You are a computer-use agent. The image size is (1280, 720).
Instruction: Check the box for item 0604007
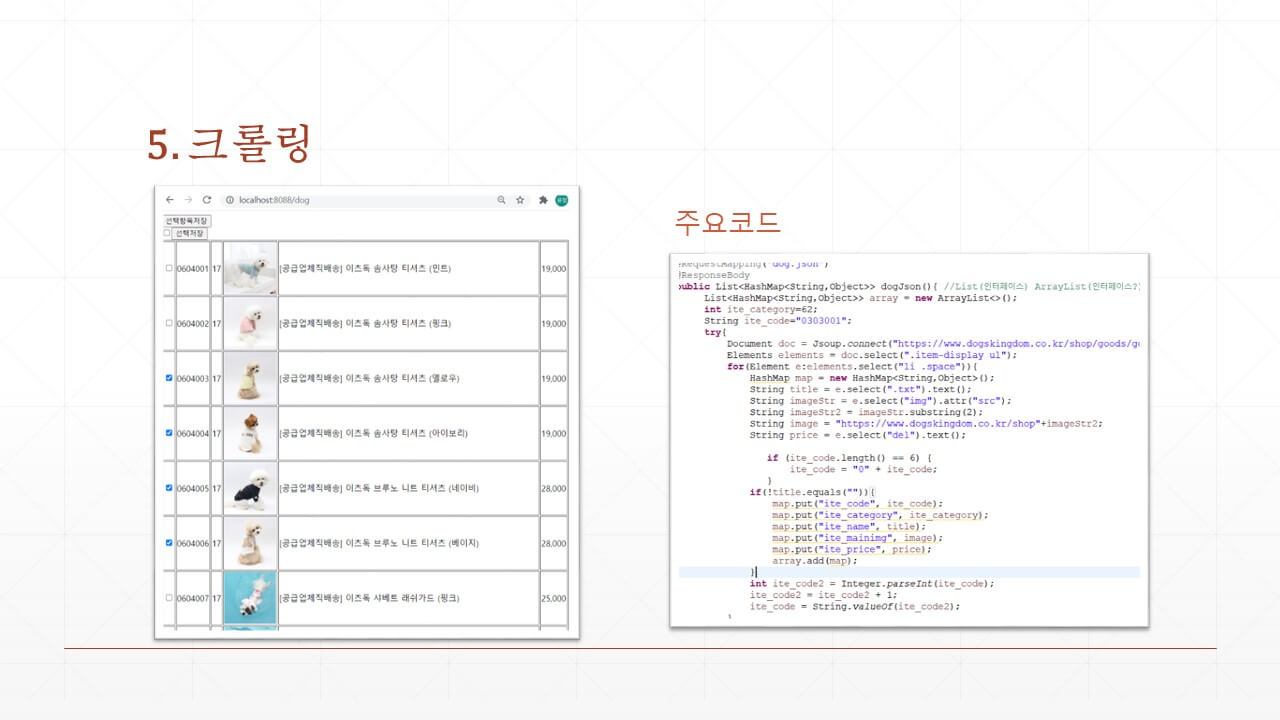(168, 598)
